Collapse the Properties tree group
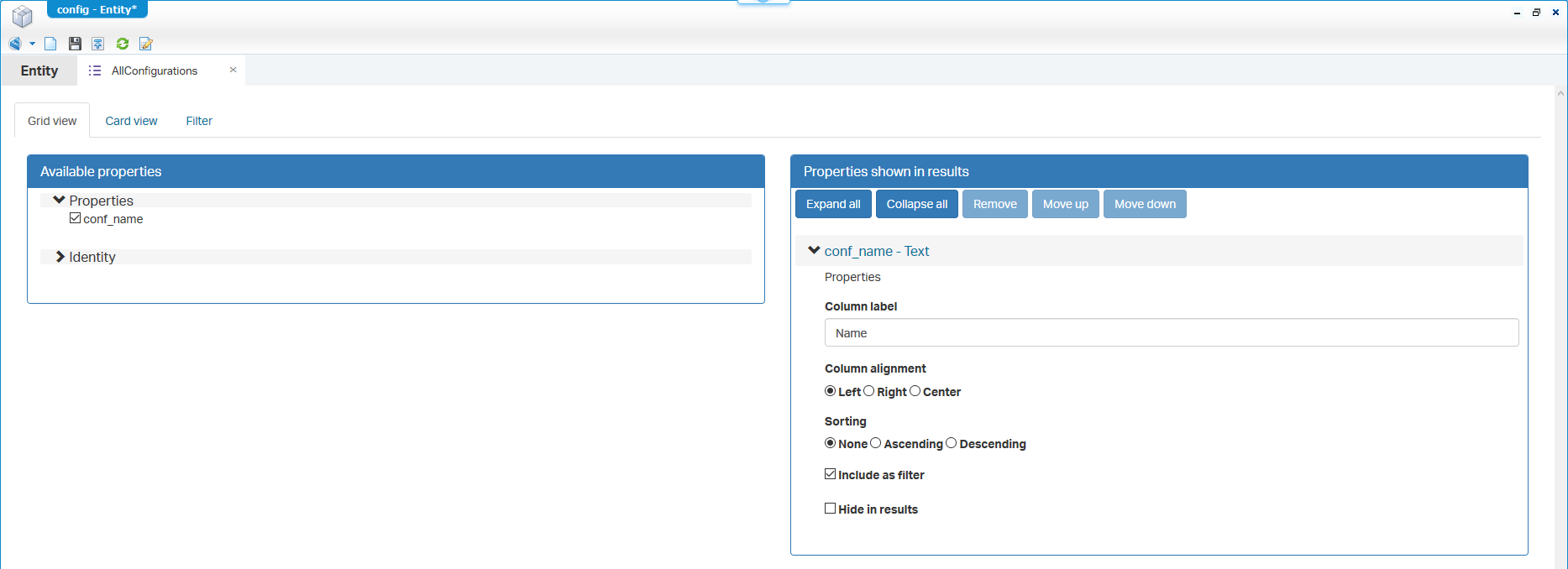The image size is (1568, 569). pos(59,201)
